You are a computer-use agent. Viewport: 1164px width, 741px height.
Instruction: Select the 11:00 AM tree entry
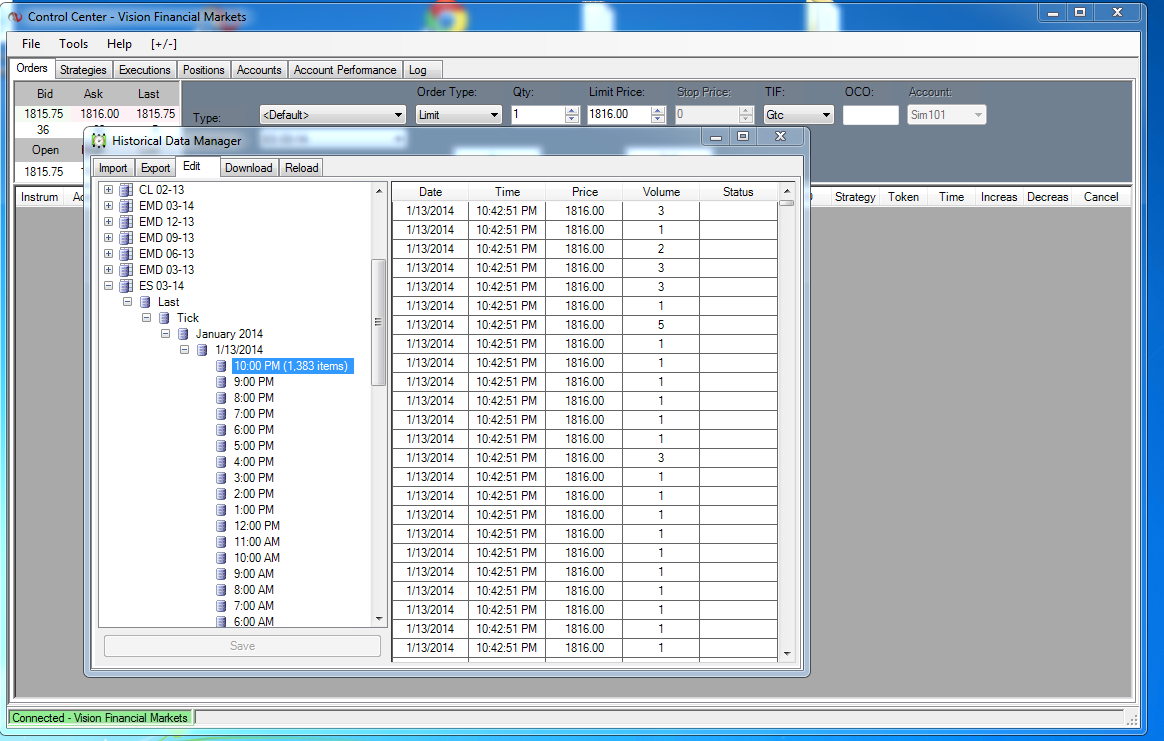pyautogui.click(x=257, y=542)
